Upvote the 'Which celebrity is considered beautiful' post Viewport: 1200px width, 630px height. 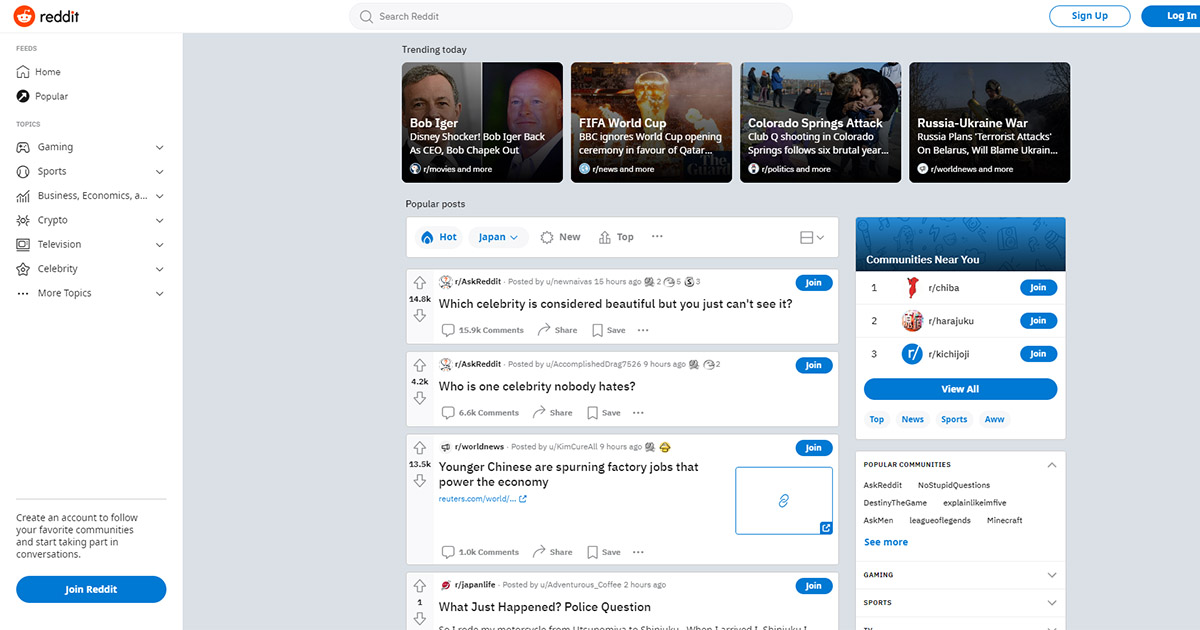(x=420, y=283)
